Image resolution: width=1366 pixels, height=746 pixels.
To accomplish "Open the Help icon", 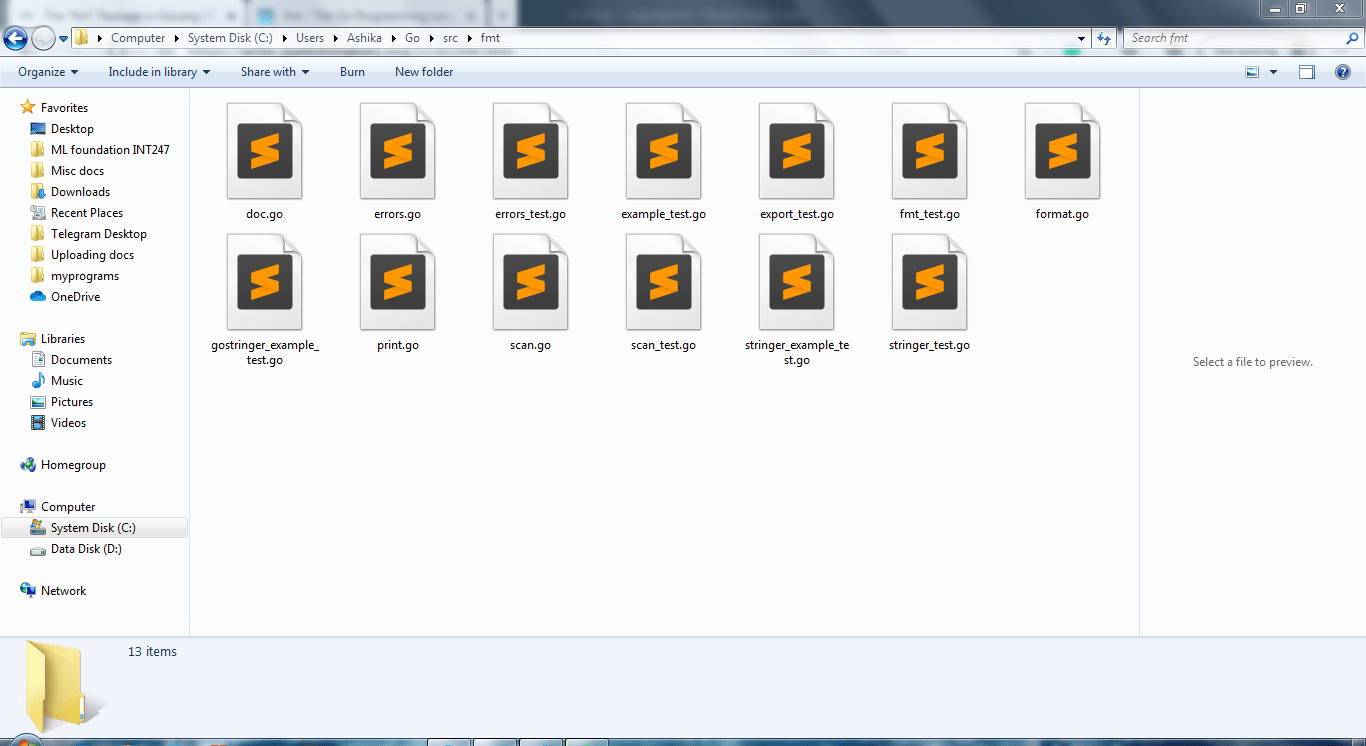I will (1343, 72).
